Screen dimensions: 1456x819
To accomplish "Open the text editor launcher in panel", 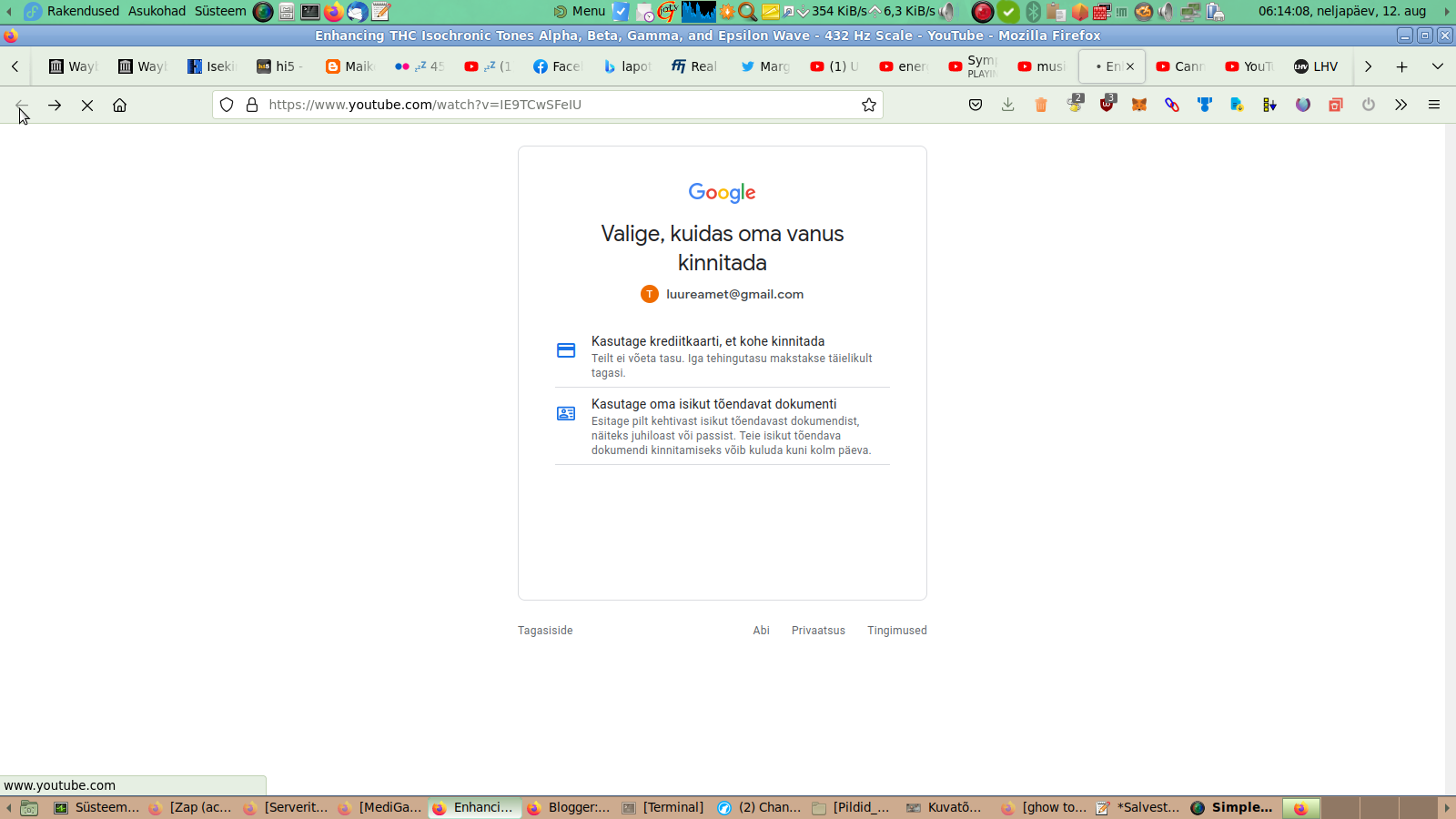I will click(380, 12).
